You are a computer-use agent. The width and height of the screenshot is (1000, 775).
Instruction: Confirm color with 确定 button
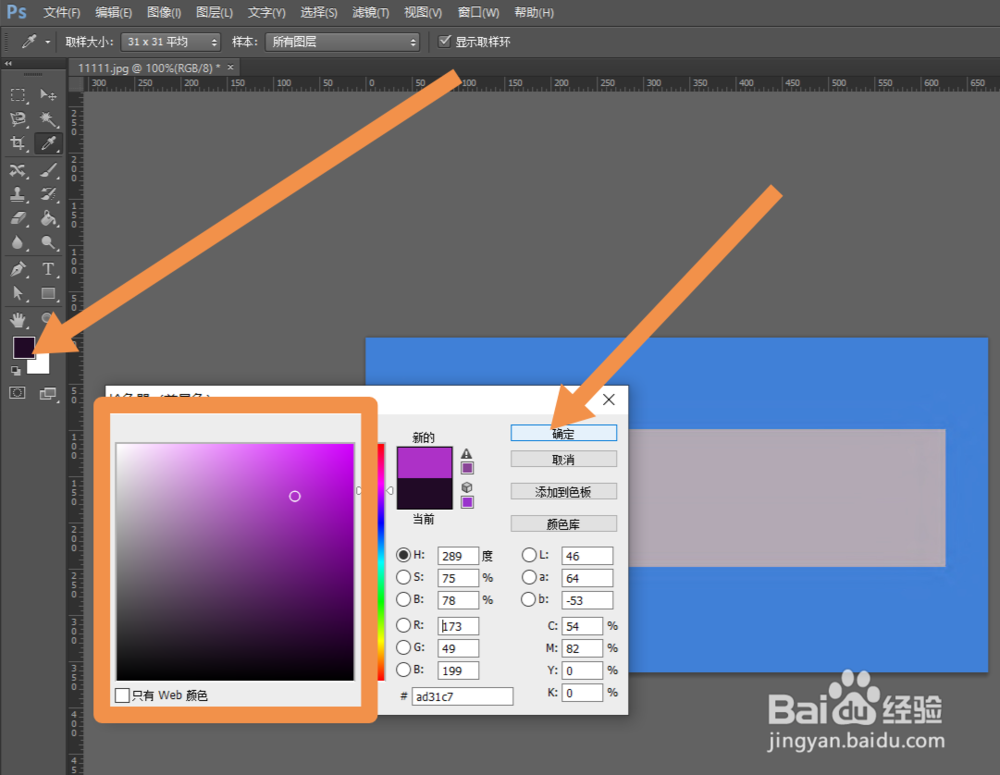[x=564, y=433]
